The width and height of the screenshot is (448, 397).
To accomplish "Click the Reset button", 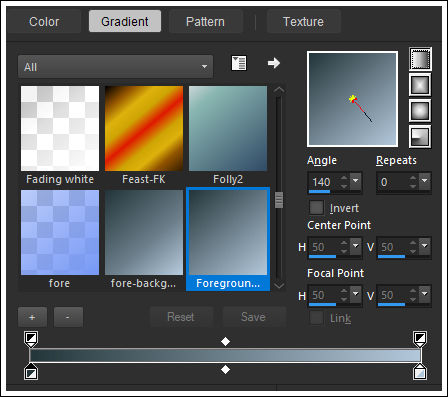I will pos(181,317).
